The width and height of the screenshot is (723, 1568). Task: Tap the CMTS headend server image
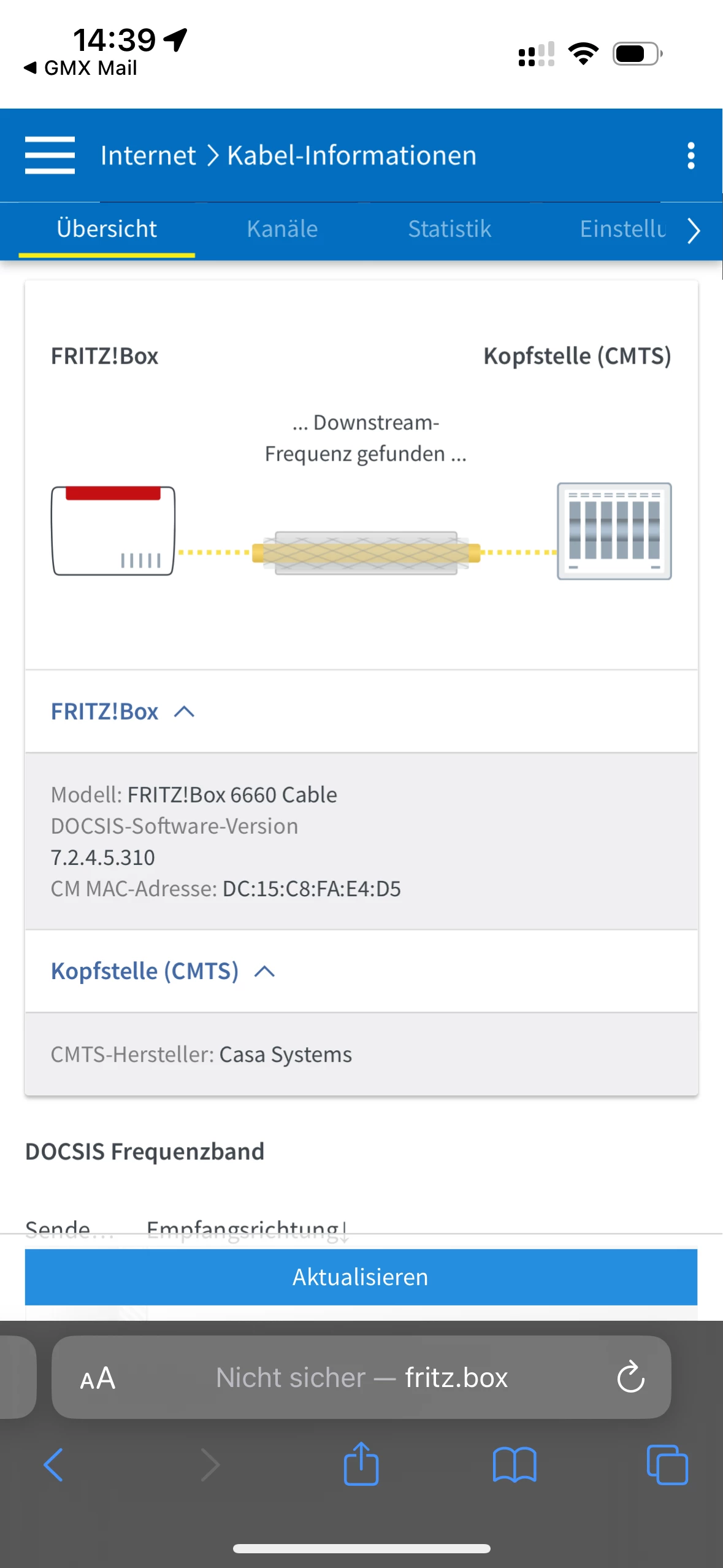click(x=614, y=531)
